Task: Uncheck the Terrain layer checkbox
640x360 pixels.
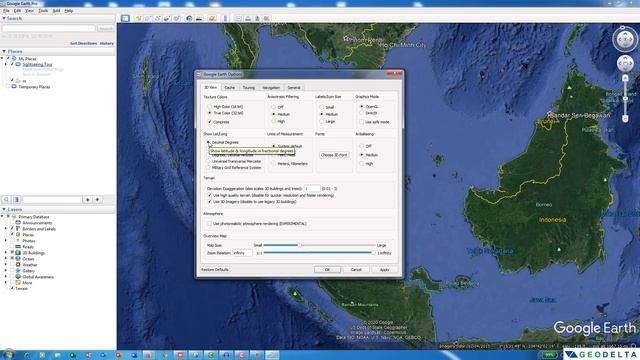Action: pos(12,288)
